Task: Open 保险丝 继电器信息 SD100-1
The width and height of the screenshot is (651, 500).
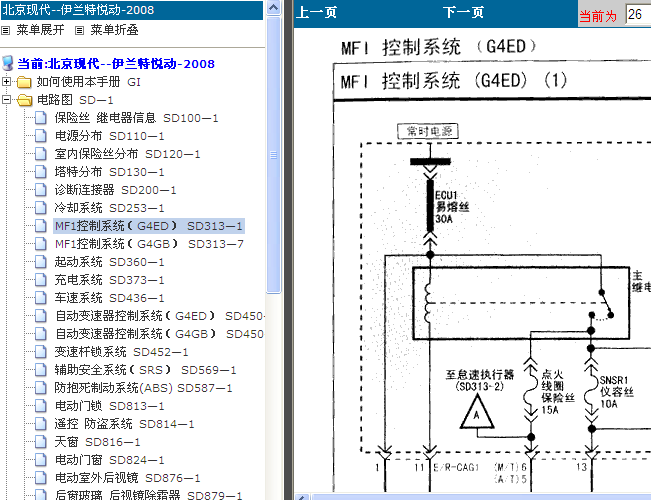Action: 136,118
